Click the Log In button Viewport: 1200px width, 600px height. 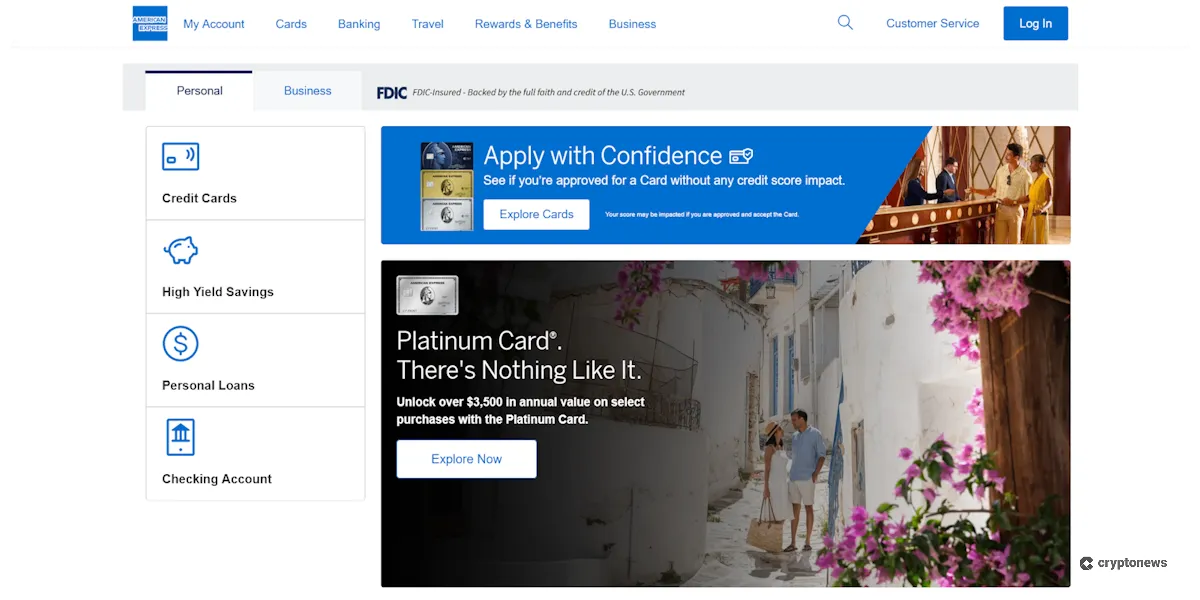coord(1035,23)
